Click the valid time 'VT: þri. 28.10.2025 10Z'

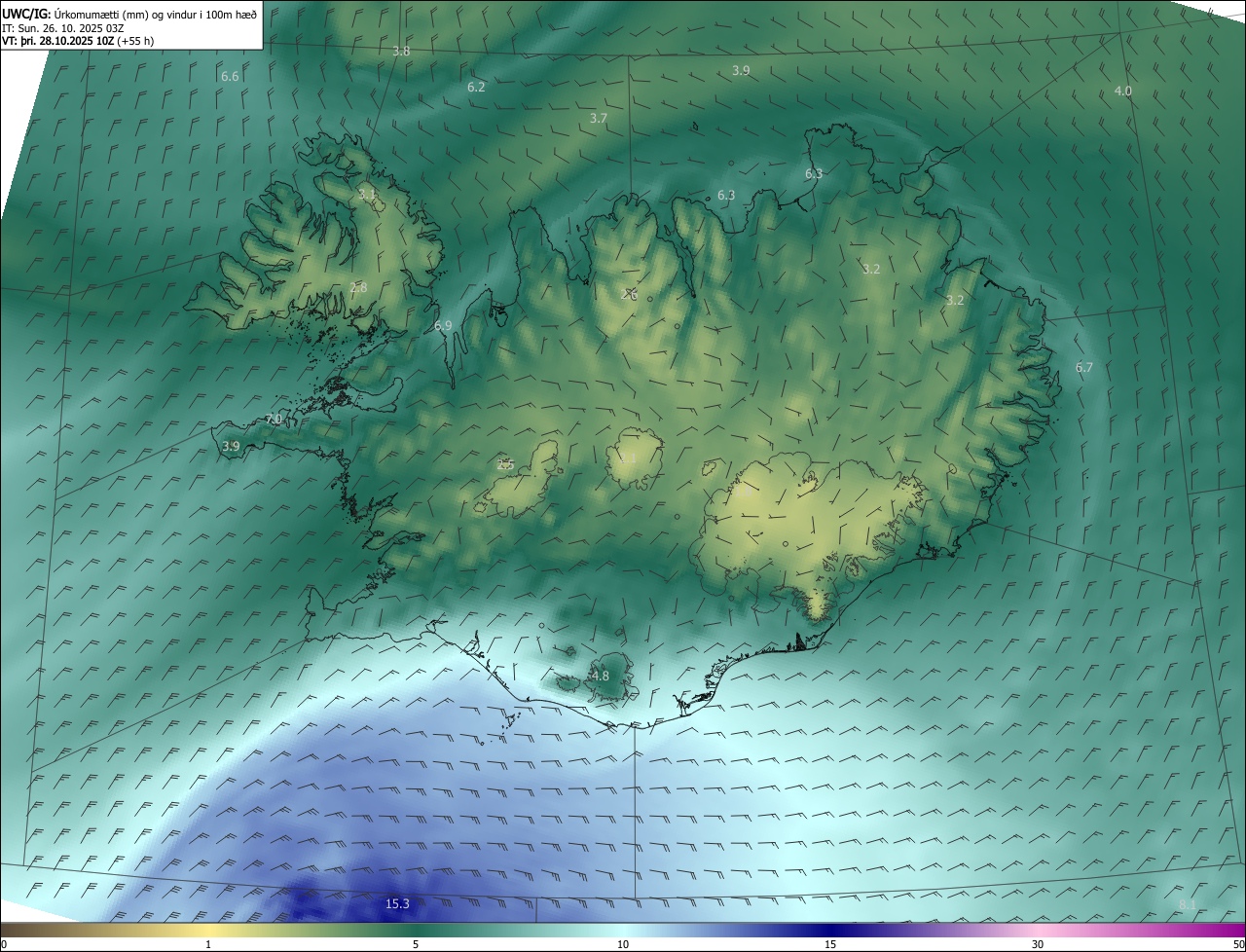point(57,41)
